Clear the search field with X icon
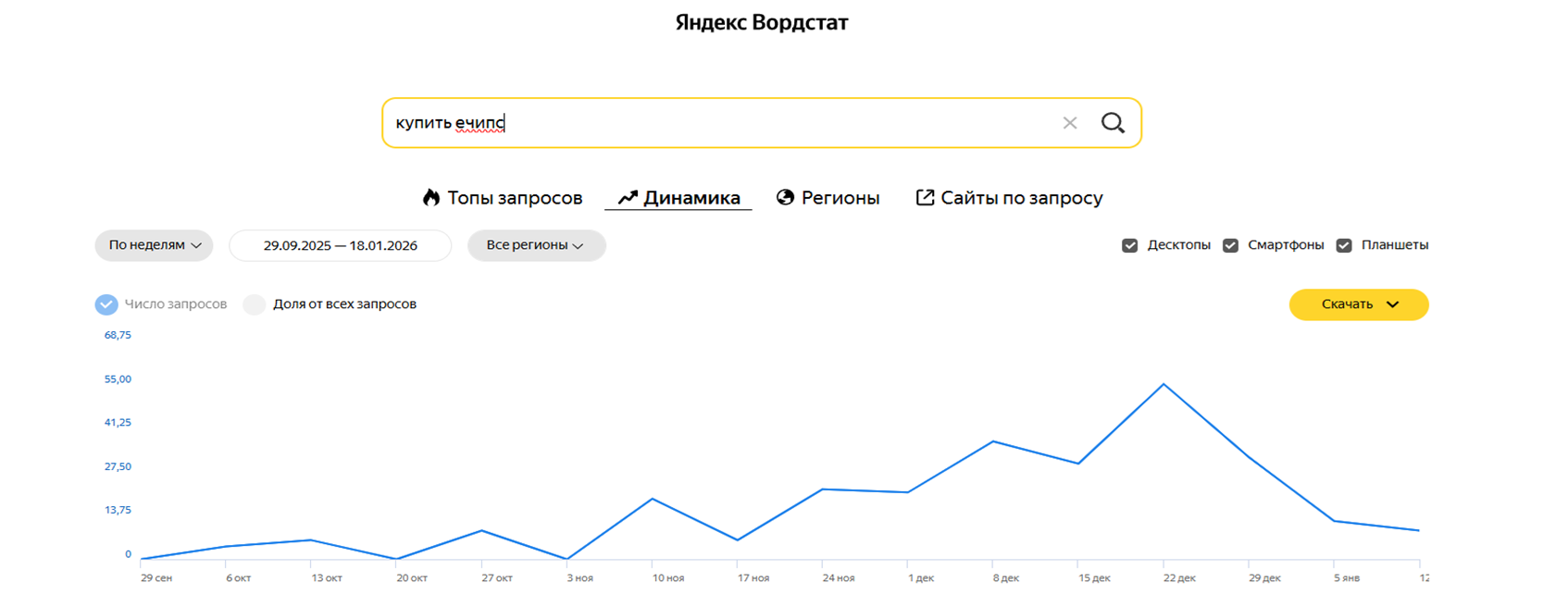The height and width of the screenshot is (607, 1568). pos(1069,123)
